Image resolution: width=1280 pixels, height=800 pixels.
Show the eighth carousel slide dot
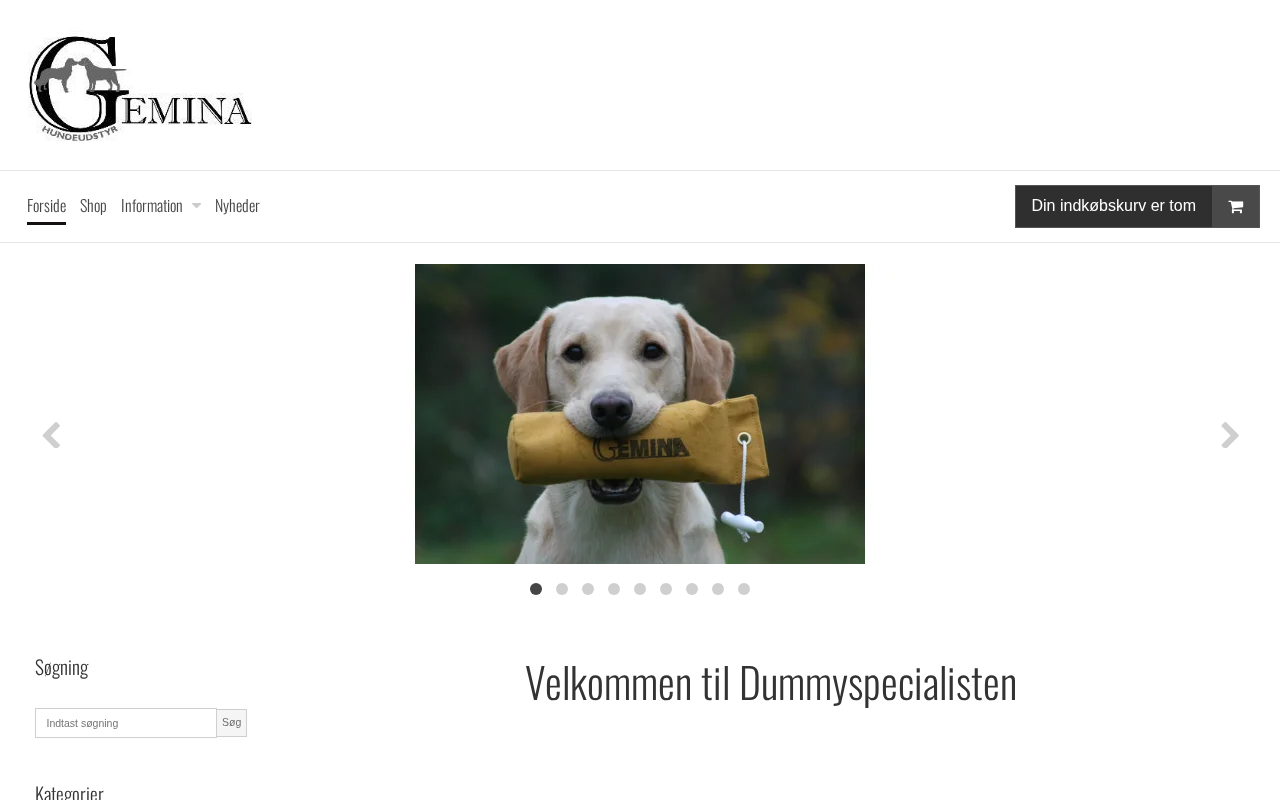point(718,589)
